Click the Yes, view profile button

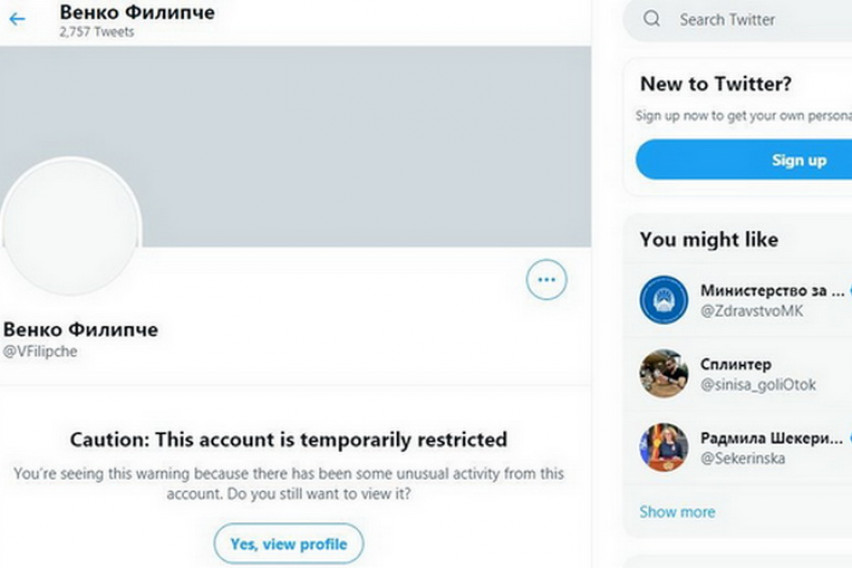[x=288, y=545]
